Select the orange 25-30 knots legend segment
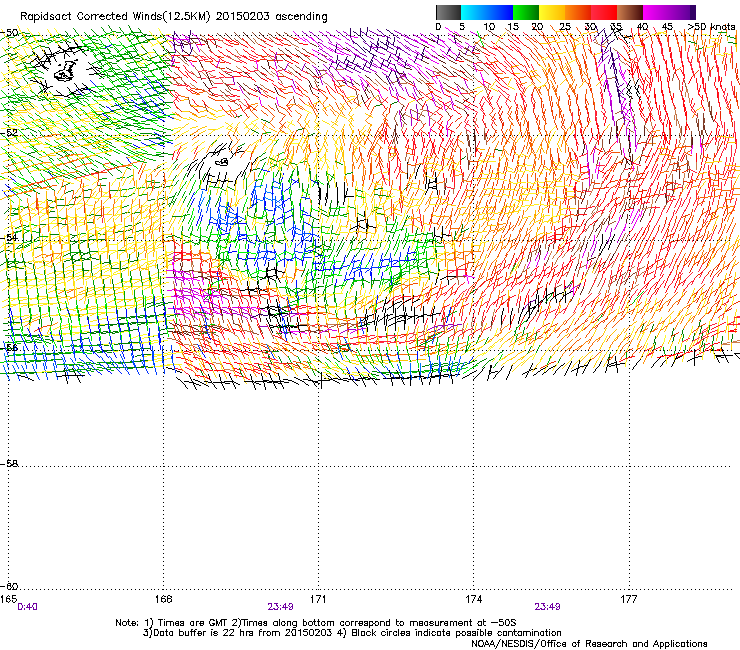Viewport: 740px width, 650px height. [x=578, y=12]
